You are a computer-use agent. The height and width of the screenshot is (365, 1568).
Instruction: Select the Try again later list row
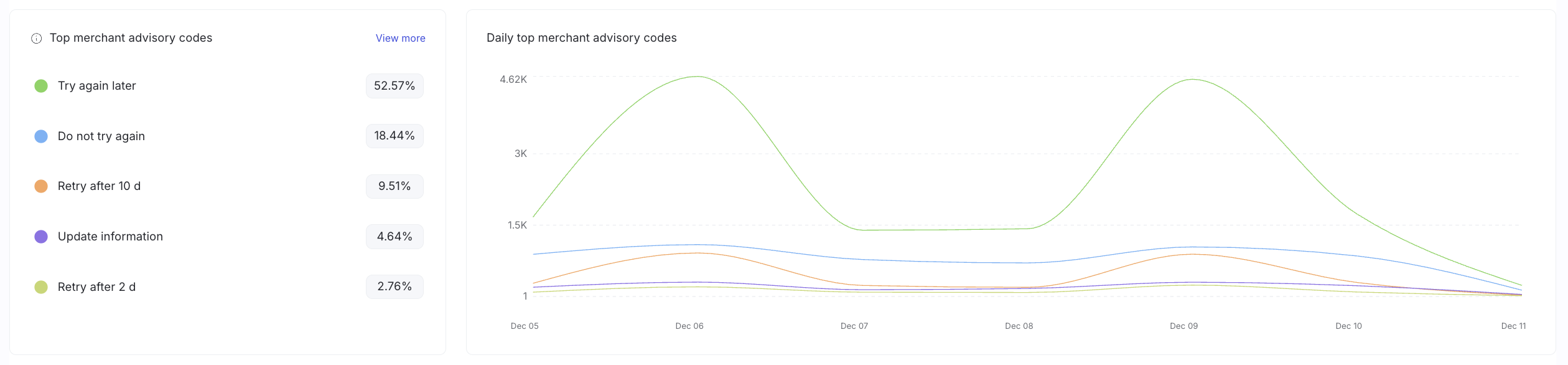point(187,85)
